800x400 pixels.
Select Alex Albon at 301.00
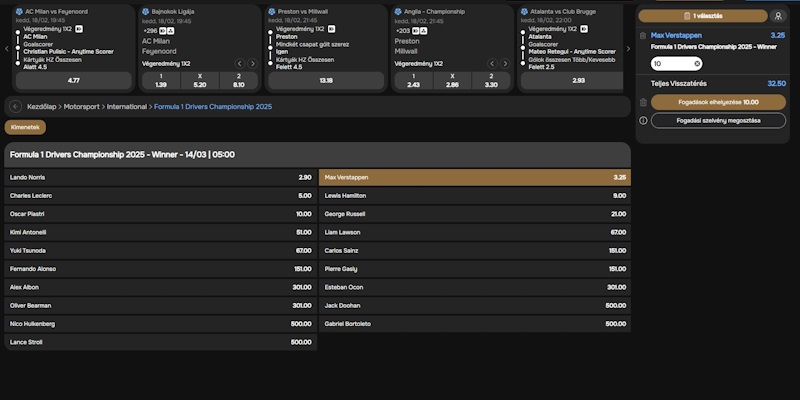click(x=161, y=287)
